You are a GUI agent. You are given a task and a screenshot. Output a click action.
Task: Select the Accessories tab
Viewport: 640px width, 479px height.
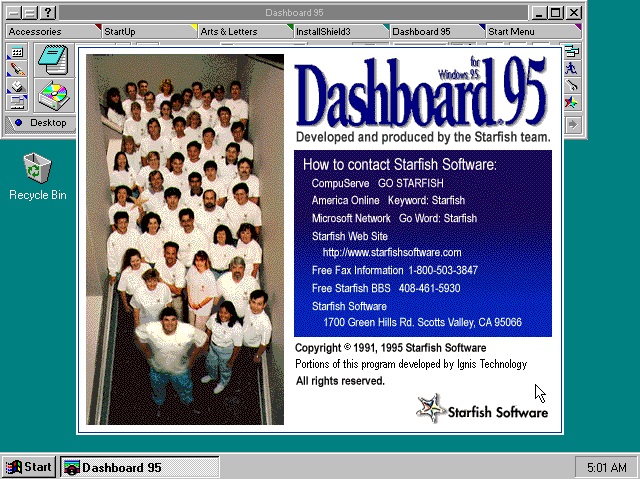pos(53,31)
